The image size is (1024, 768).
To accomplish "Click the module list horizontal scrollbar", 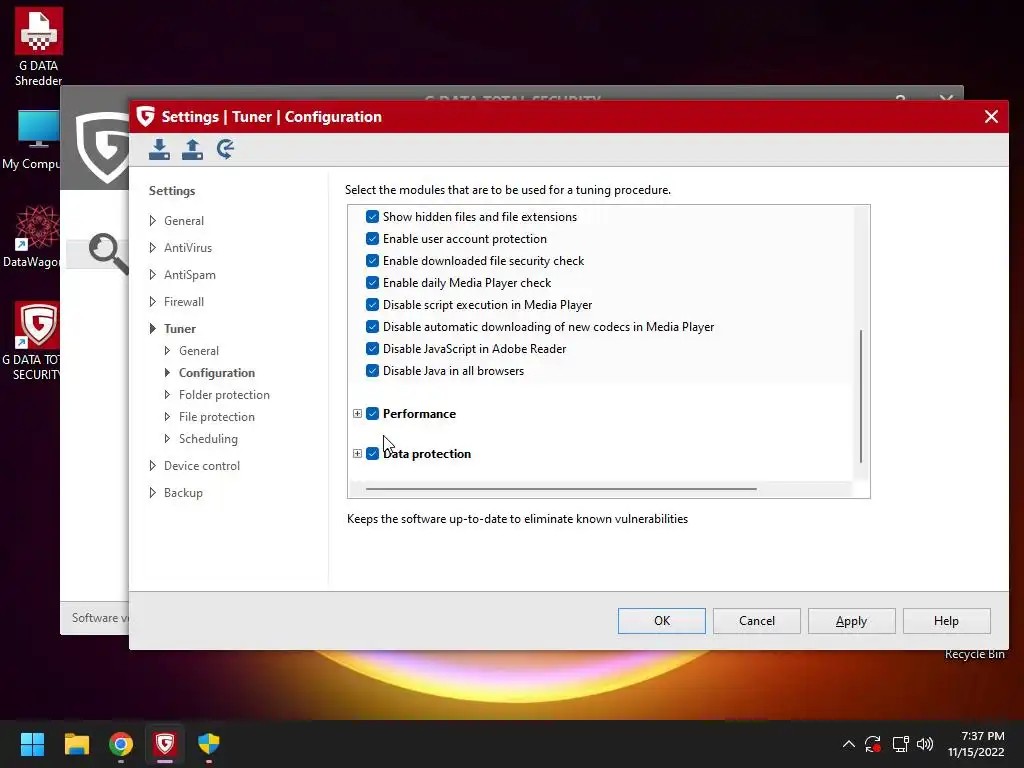I will click(x=561, y=488).
